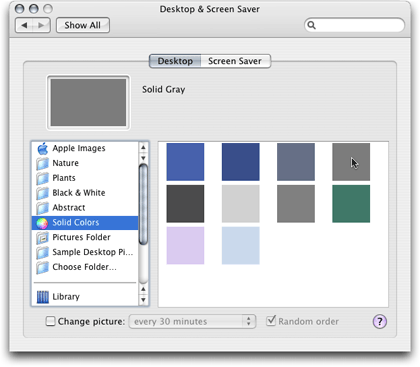Click the Sample Desktop Pictures folder icon
420x367 pixels.
[43, 252]
